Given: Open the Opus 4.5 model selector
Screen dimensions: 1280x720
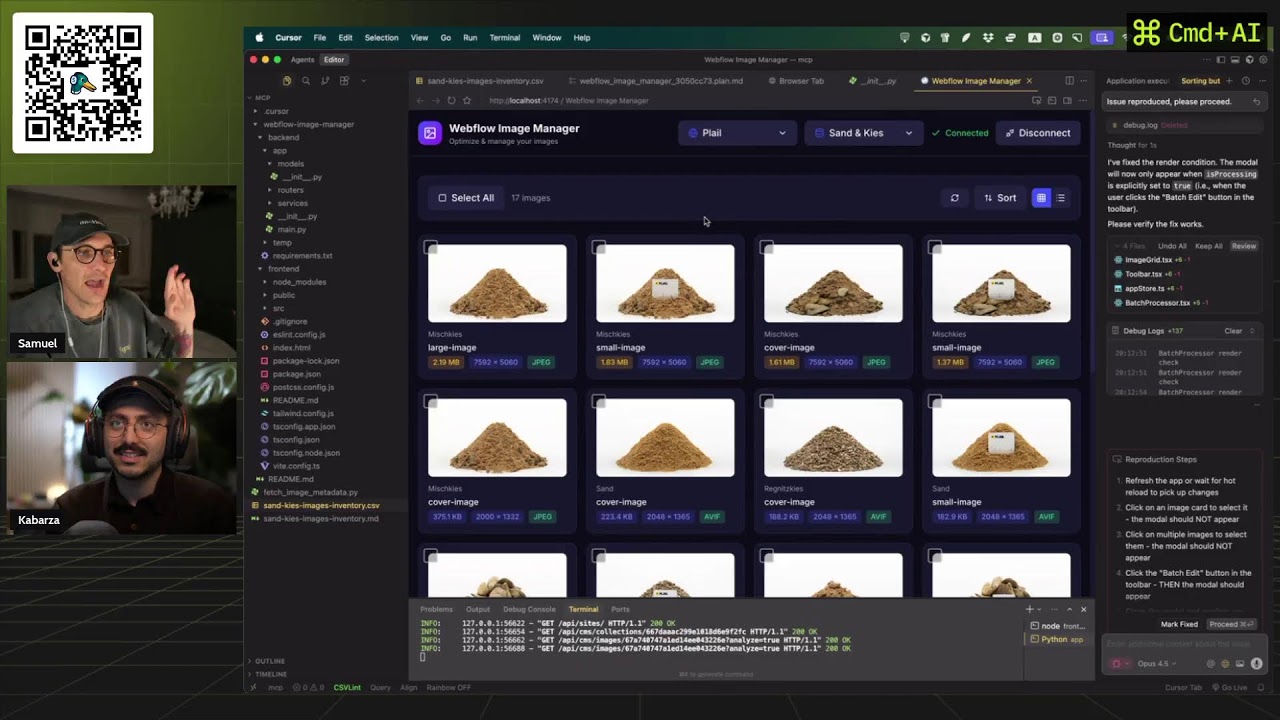Looking at the screenshot, I should pyautogui.click(x=1156, y=663).
